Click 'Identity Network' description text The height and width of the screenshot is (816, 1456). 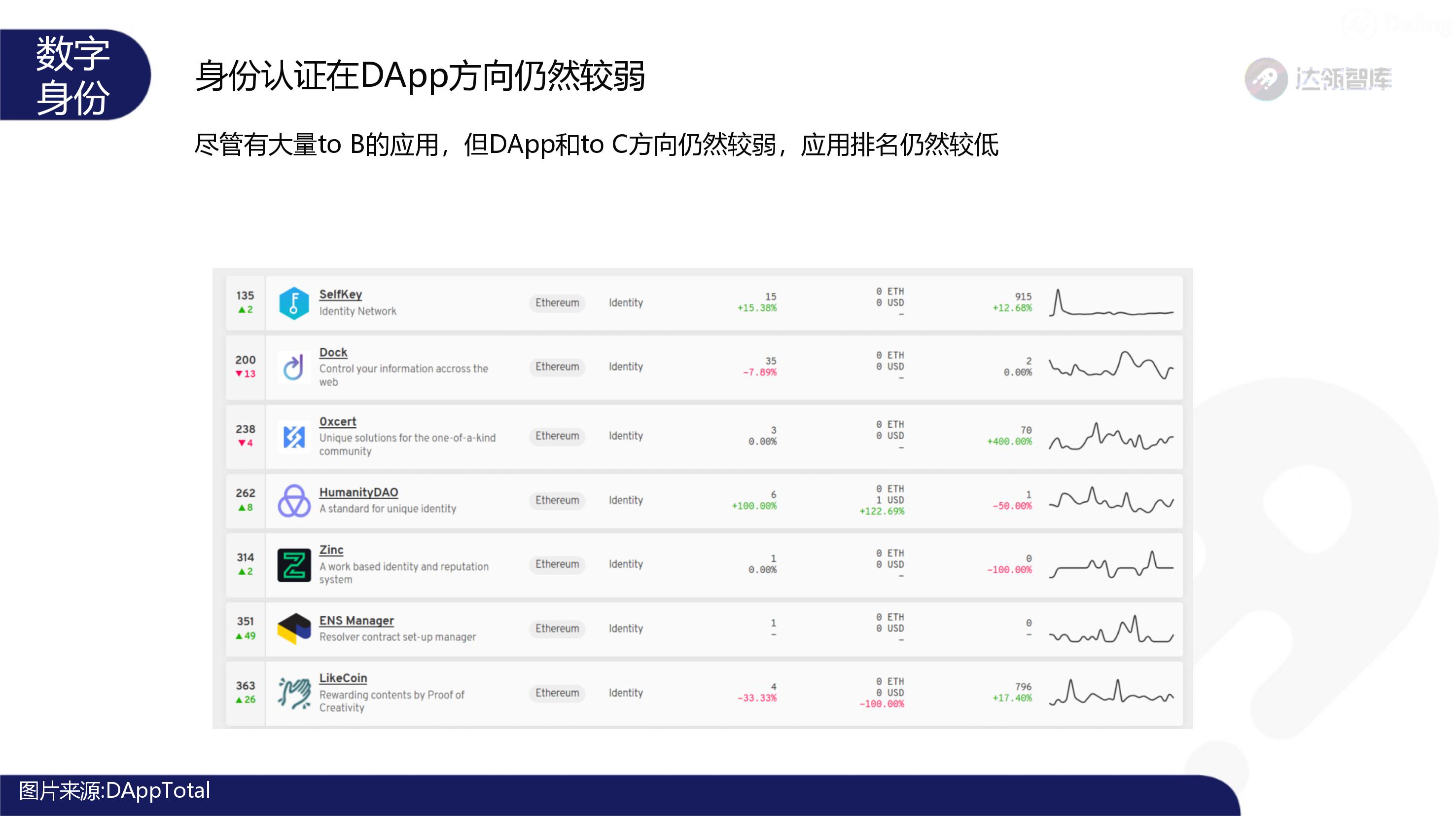point(357,312)
